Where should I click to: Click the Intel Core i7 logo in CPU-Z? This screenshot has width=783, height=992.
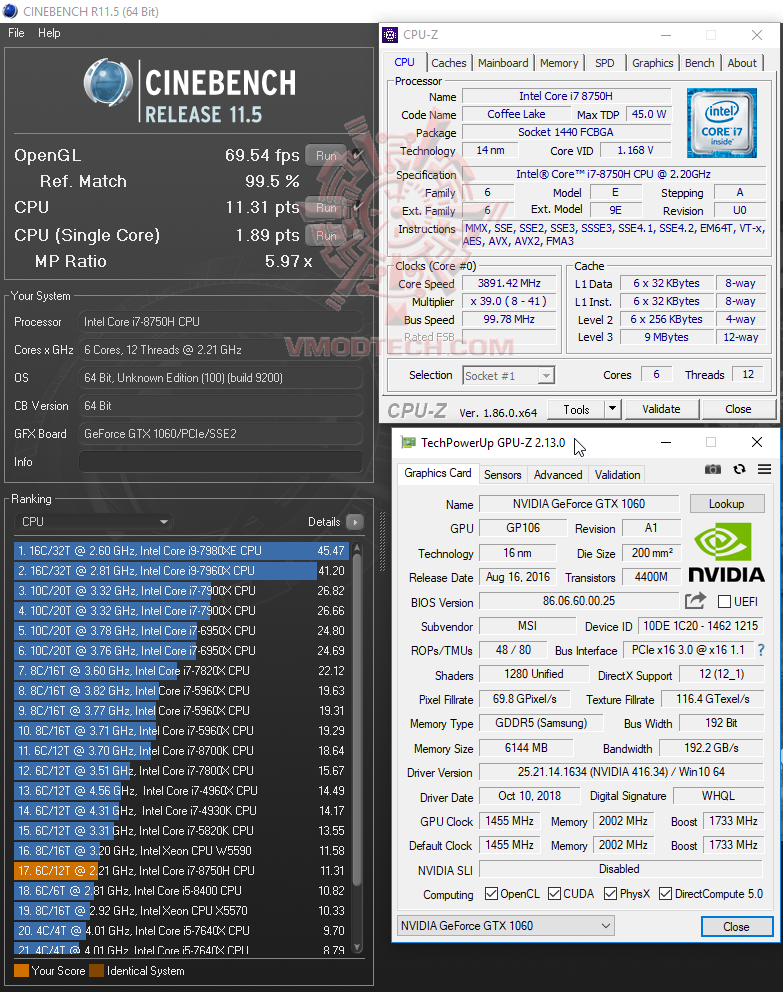pyautogui.click(x=722, y=123)
